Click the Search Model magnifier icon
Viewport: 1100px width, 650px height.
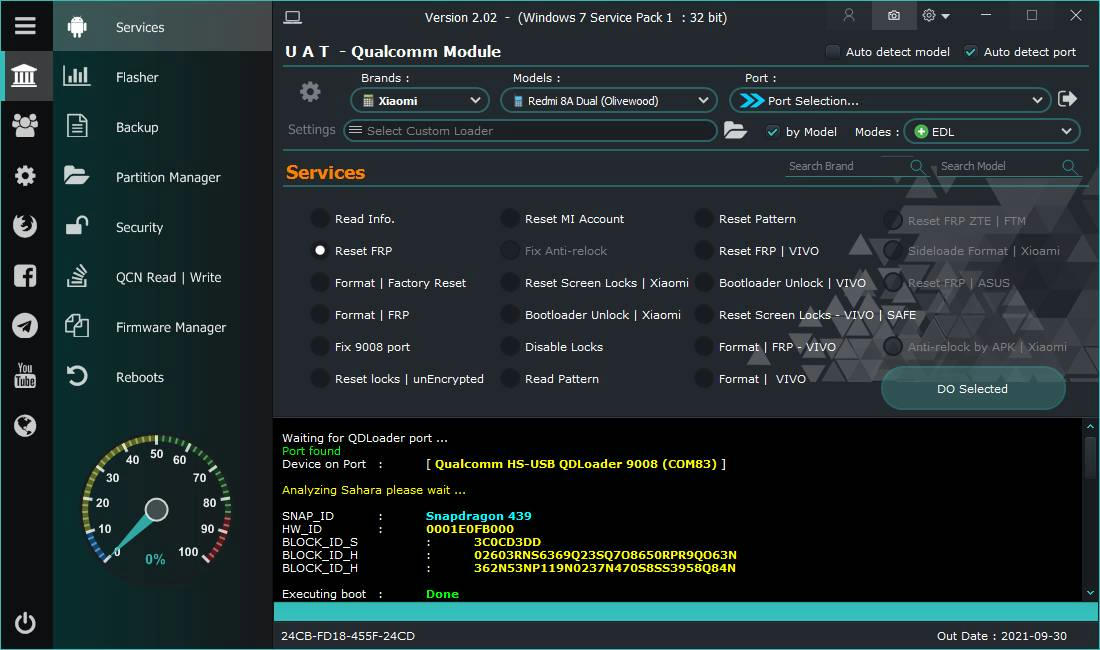click(1069, 166)
